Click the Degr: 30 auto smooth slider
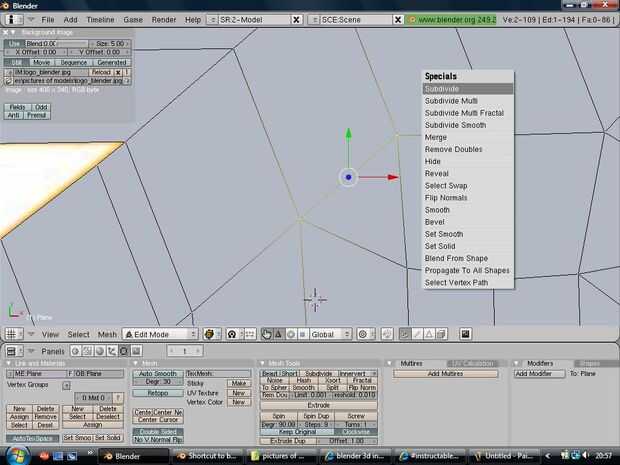 (157, 382)
